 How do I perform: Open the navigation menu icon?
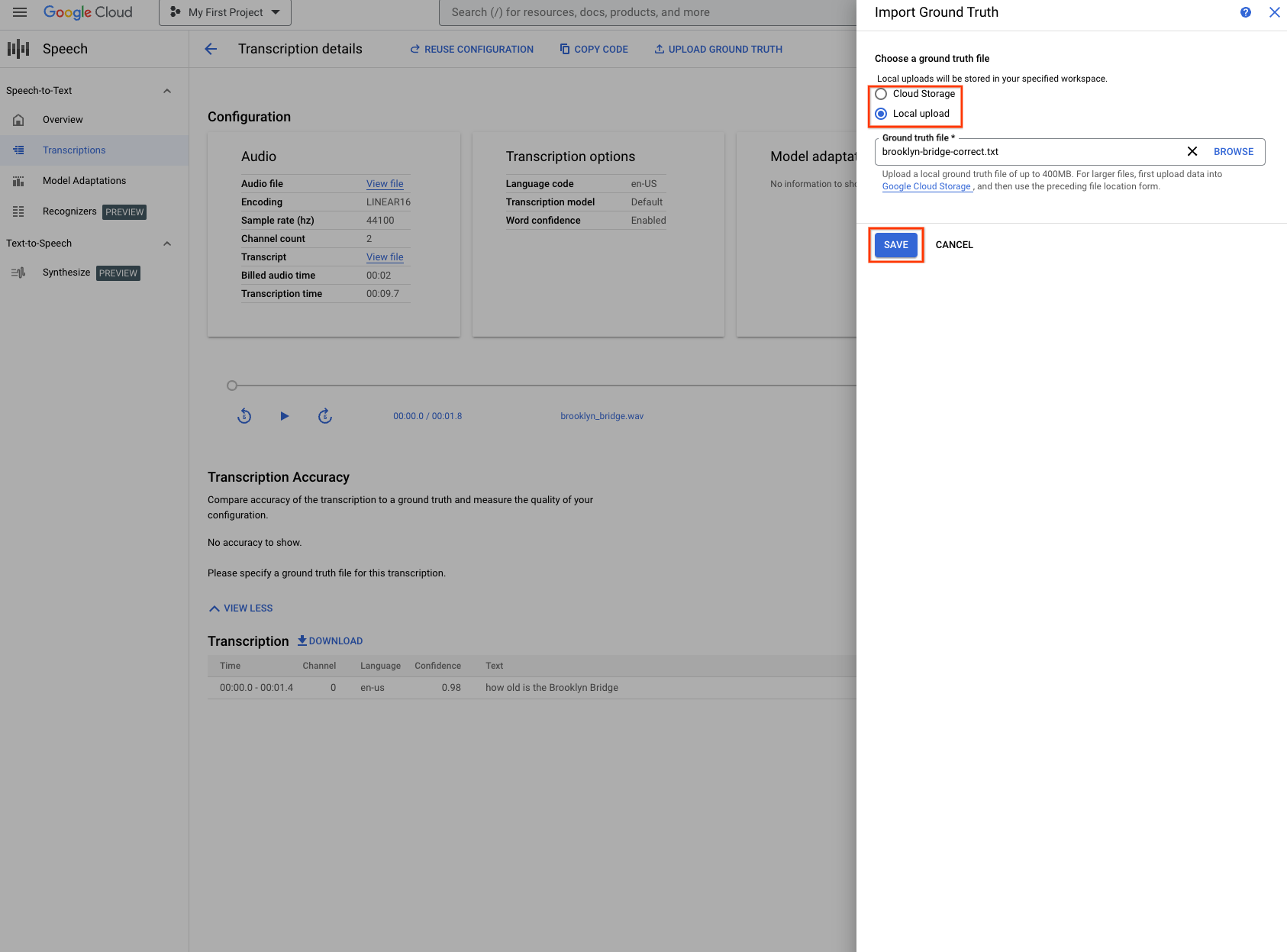(x=19, y=12)
